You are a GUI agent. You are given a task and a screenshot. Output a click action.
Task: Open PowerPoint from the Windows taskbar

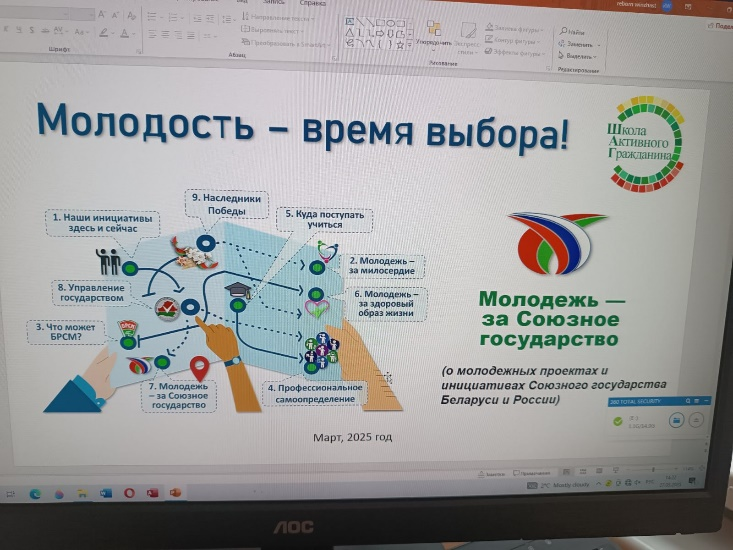point(176,492)
